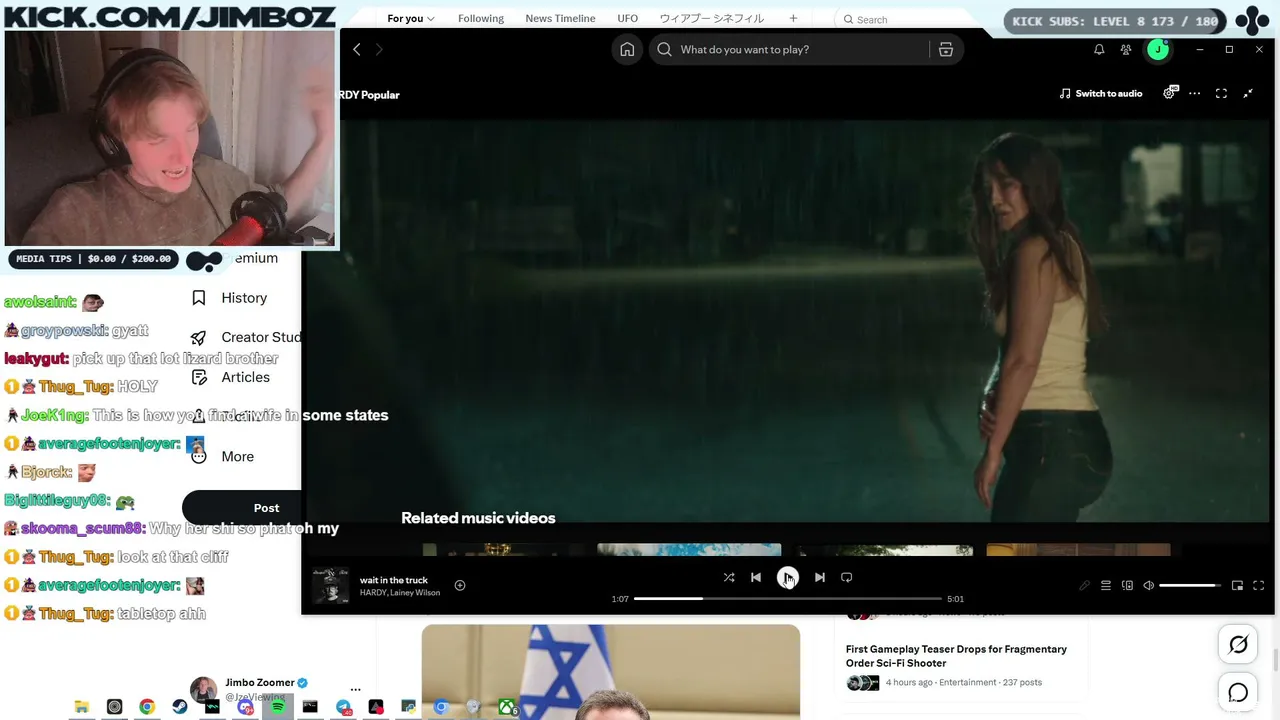Open the green J profile avatar menu
Screen dimensions: 1280x720
1157,50
